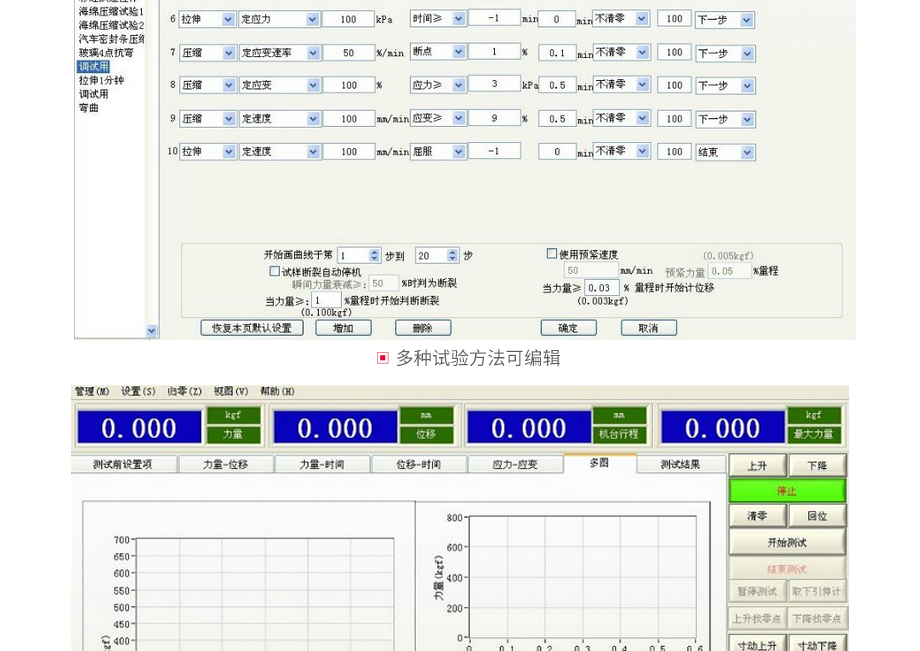
Task: Switch to the 力量-位移 tab
Action: (x=225, y=465)
